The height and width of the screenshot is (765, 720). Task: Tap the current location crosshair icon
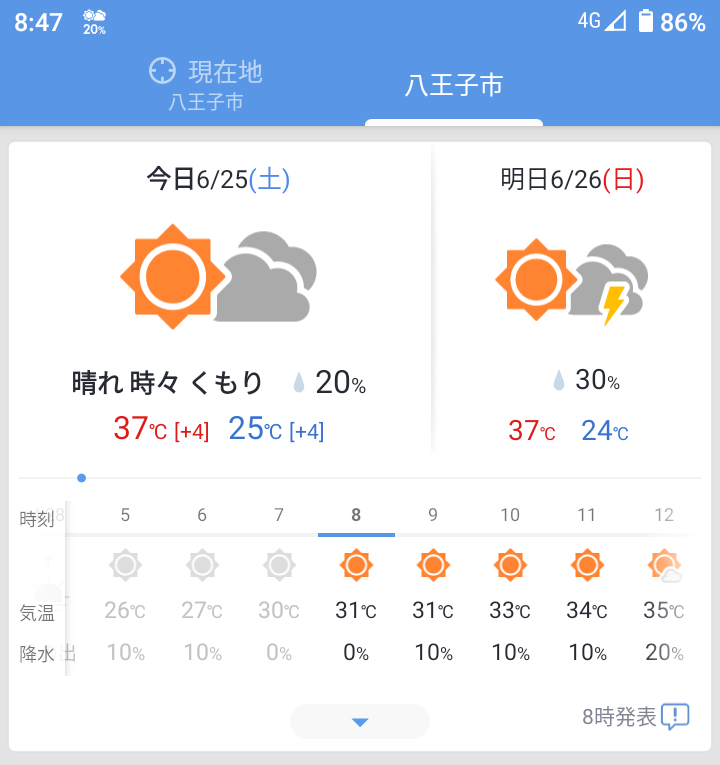(x=162, y=71)
